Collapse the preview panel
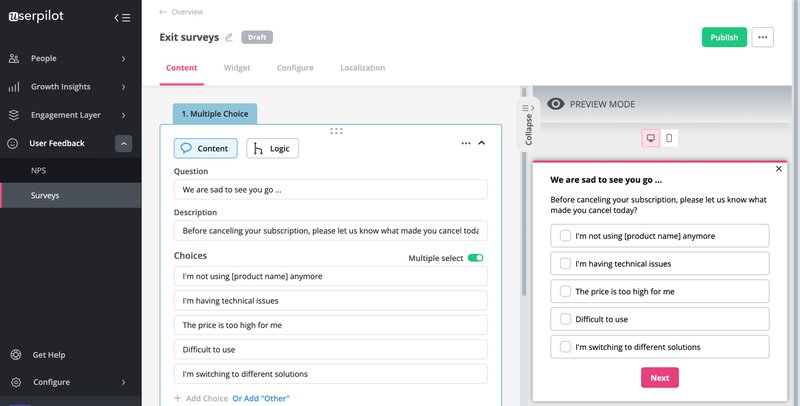This screenshot has width=800, height=406. pos(529,124)
